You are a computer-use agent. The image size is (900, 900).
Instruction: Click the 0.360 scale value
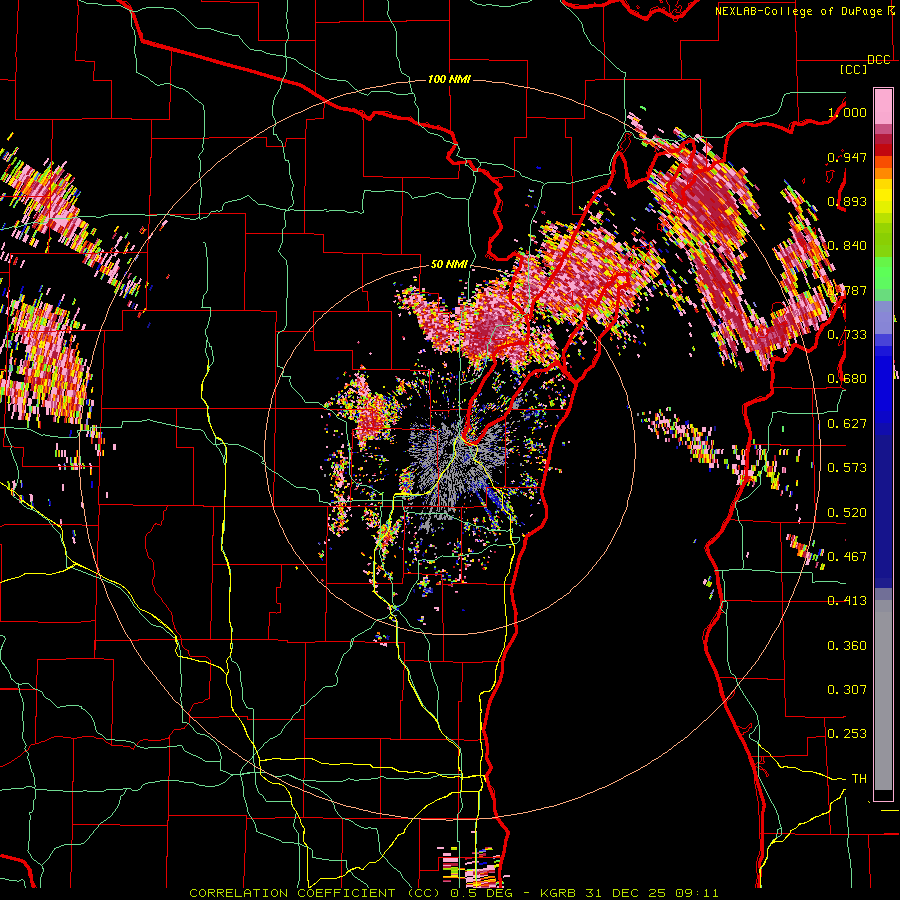[847, 646]
